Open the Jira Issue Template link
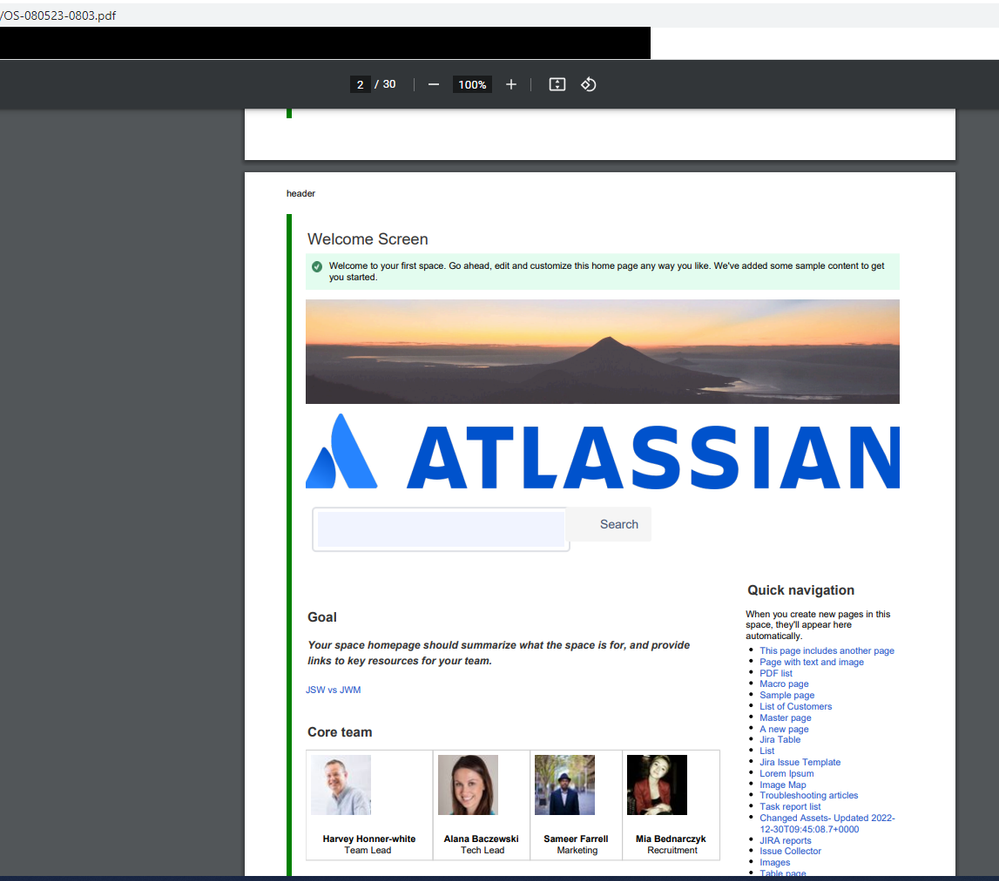Viewport: 999px width, 881px height. click(x=800, y=762)
